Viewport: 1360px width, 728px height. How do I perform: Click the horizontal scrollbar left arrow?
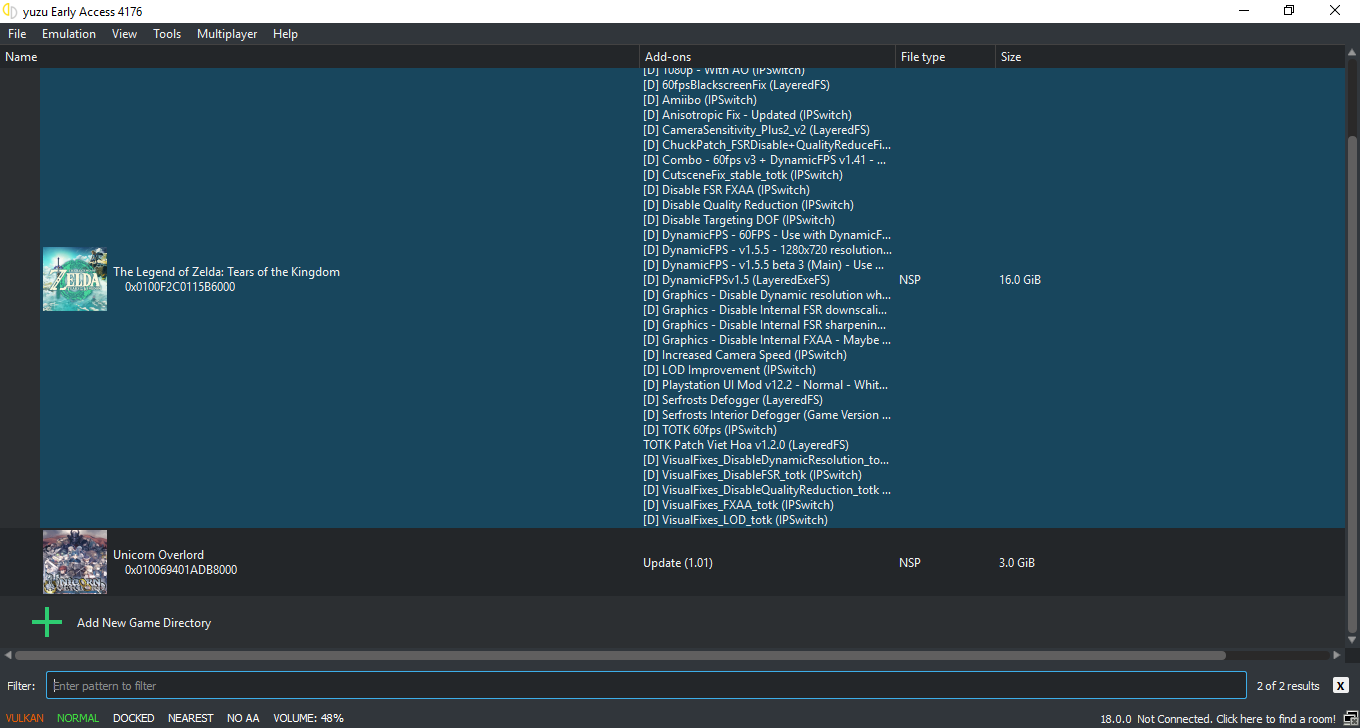6,656
